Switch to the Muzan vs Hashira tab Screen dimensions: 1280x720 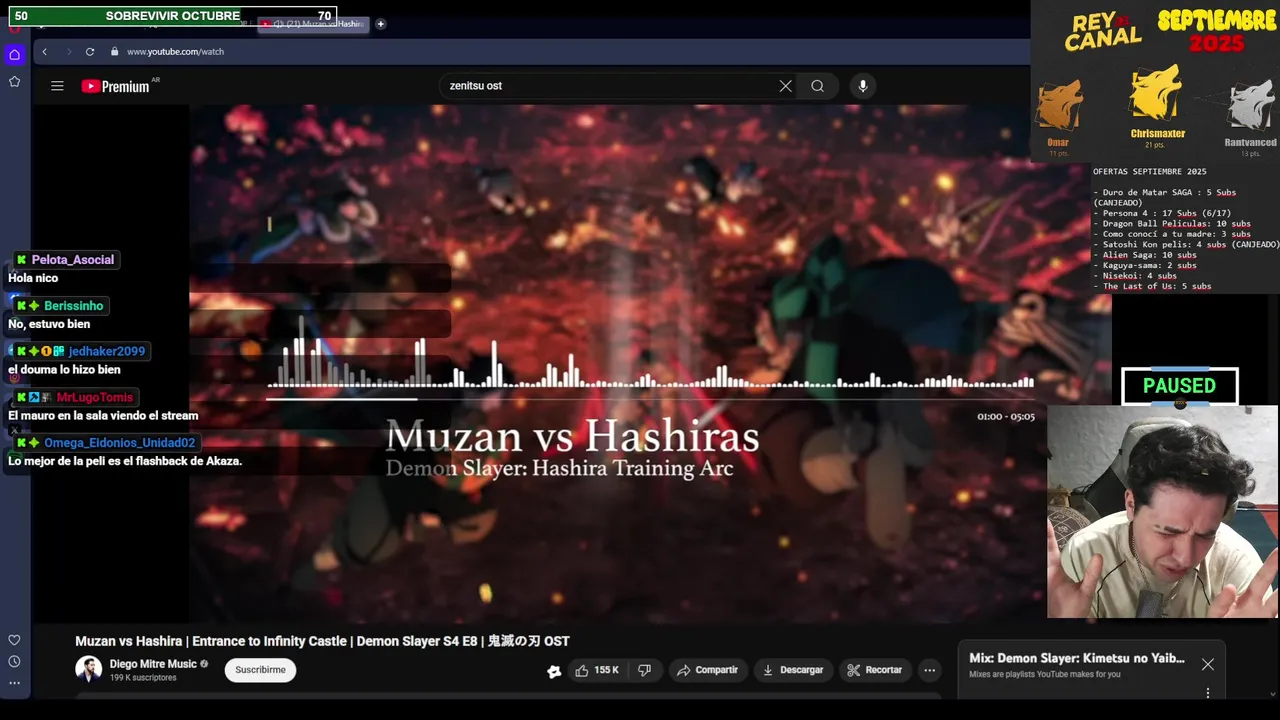pos(314,24)
